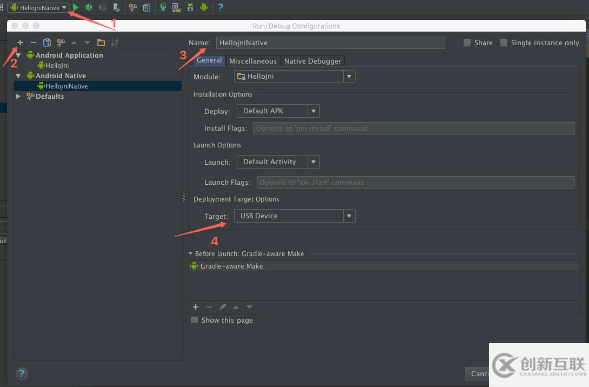The width and height of the screenshot is (589, 387).
Task: Copy the selected configuration
Action: click(x=47, y=42)
